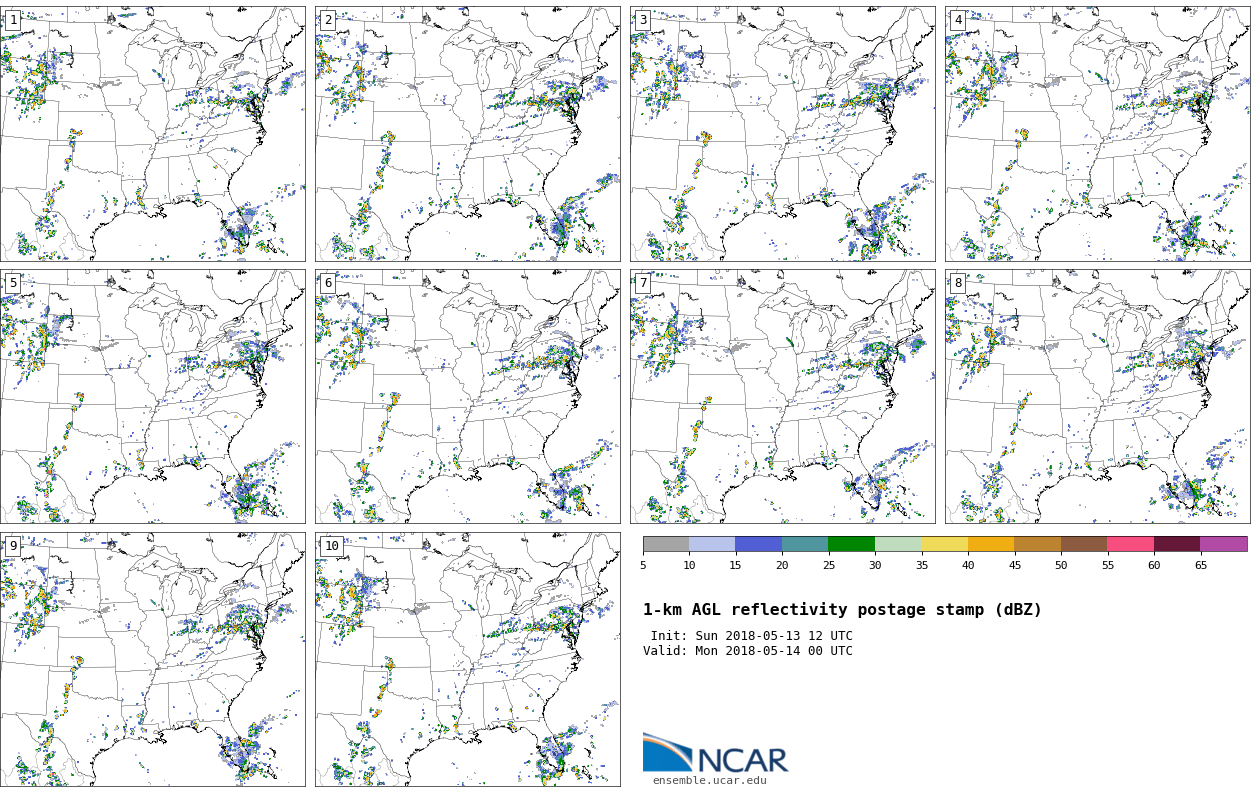Click the gray 5-10 dBZ color swatch
The image size is (1260, 788).
click(666, 544)
